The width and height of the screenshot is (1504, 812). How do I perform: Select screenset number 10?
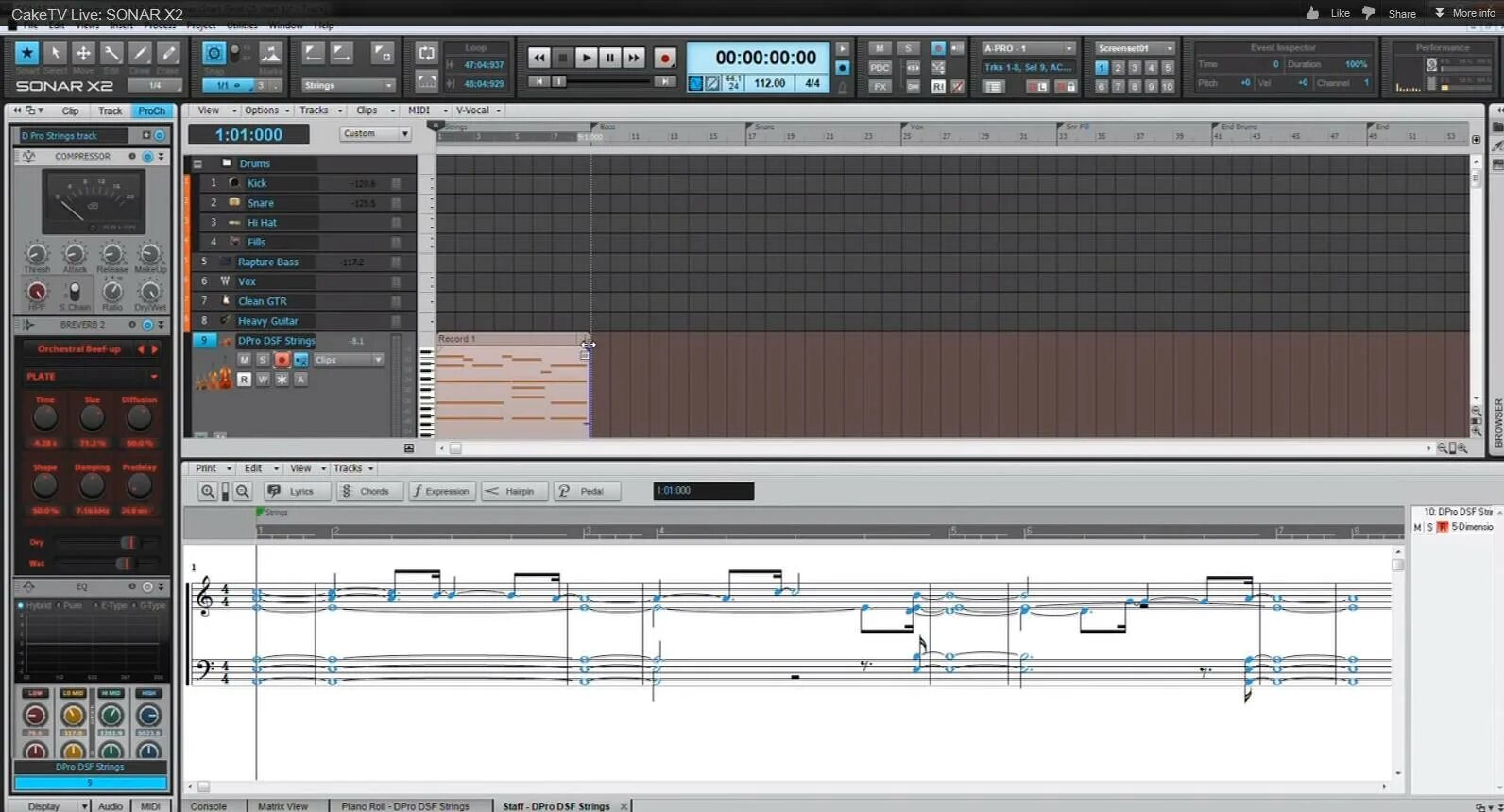click(x=1168, y=86)
